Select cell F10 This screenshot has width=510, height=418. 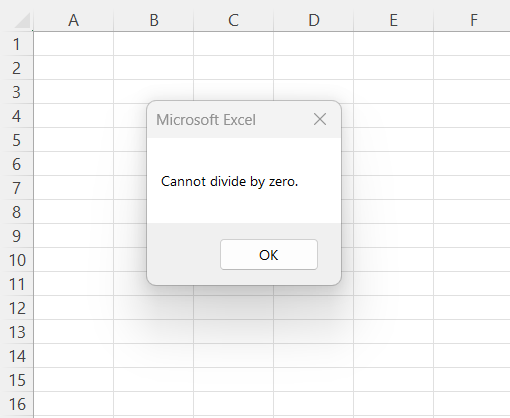point(472,260)
